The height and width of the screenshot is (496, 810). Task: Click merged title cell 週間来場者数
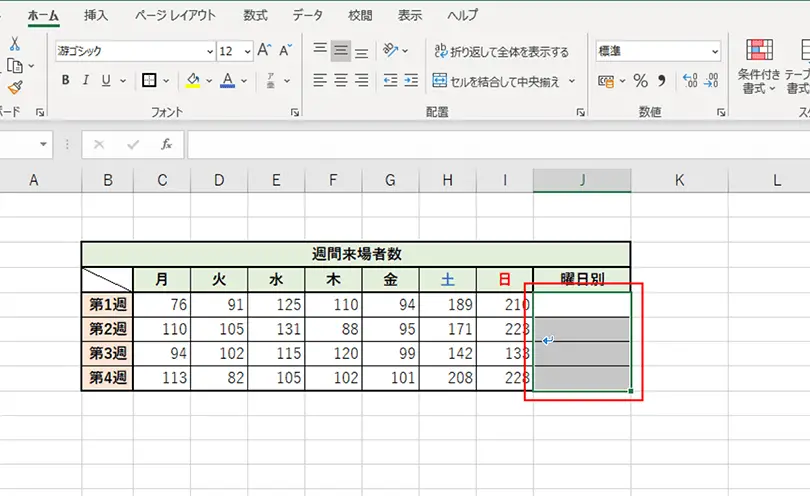coord(356,254)
